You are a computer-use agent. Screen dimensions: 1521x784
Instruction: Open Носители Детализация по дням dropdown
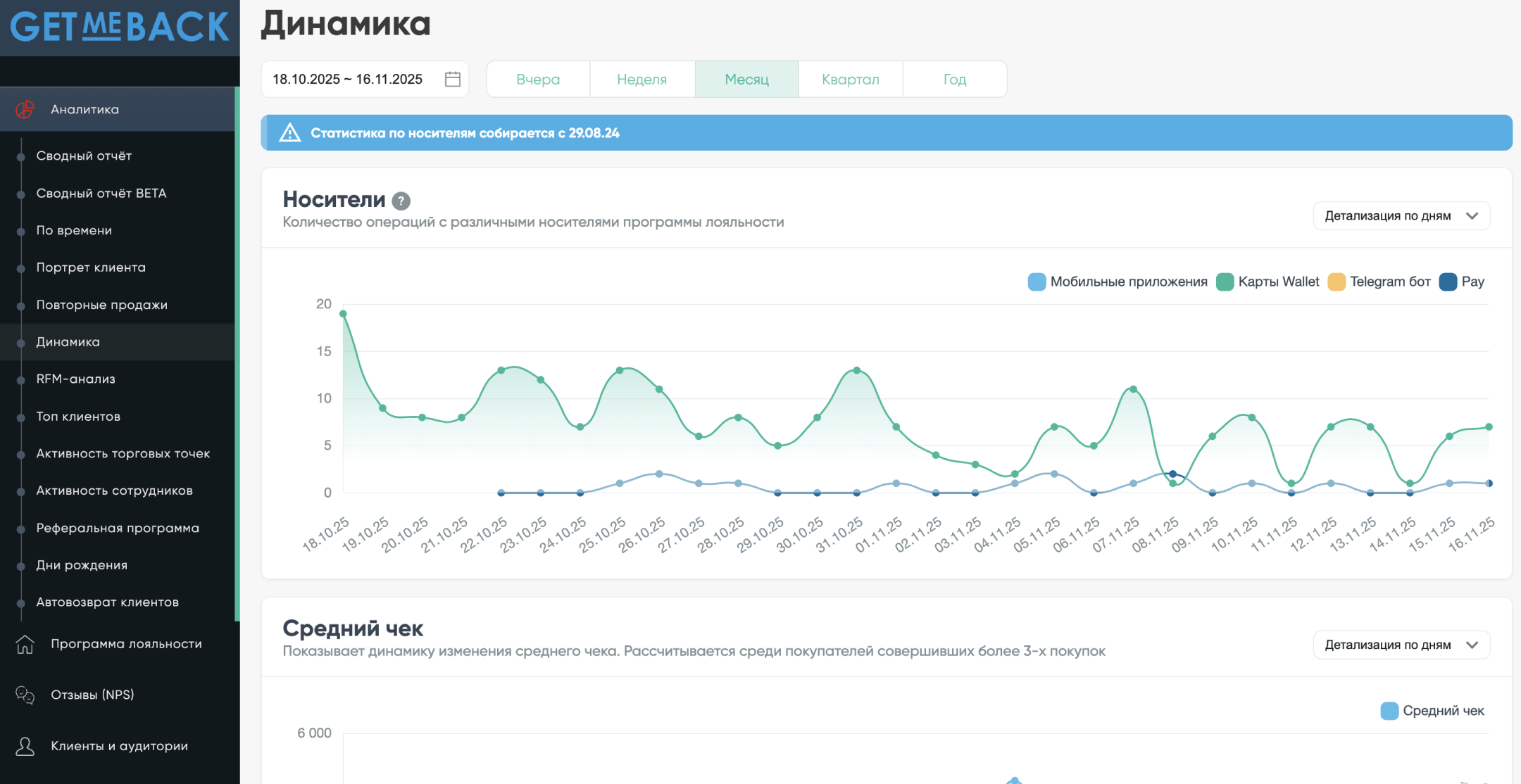pos(1401,216)
